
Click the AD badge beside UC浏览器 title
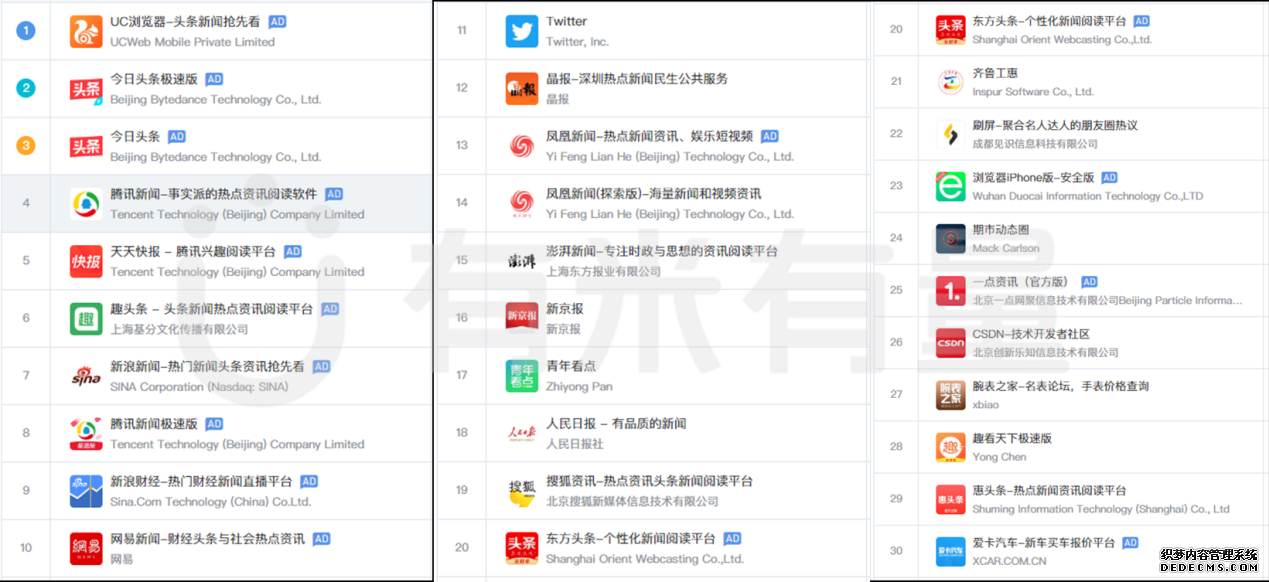coord(277,21)
